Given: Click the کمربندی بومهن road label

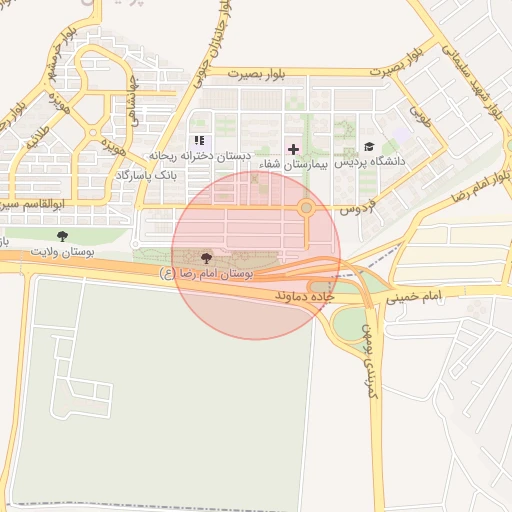Looking at the screenshot, I should tap(370, 361).
